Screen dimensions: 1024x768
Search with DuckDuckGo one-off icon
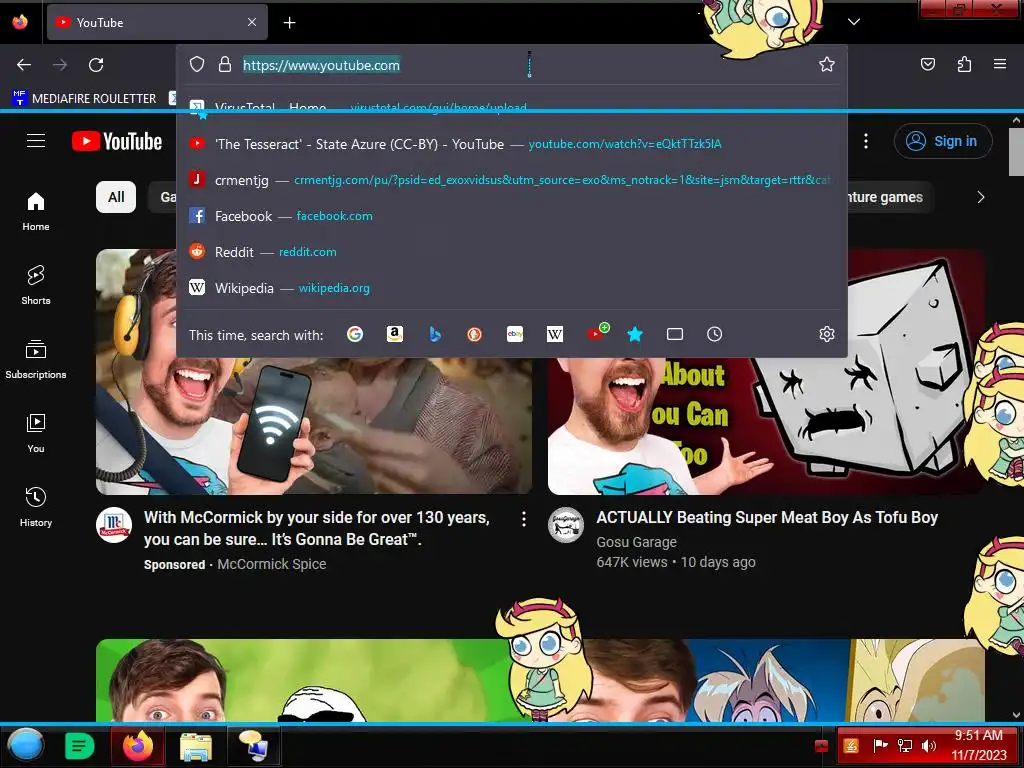475,334
